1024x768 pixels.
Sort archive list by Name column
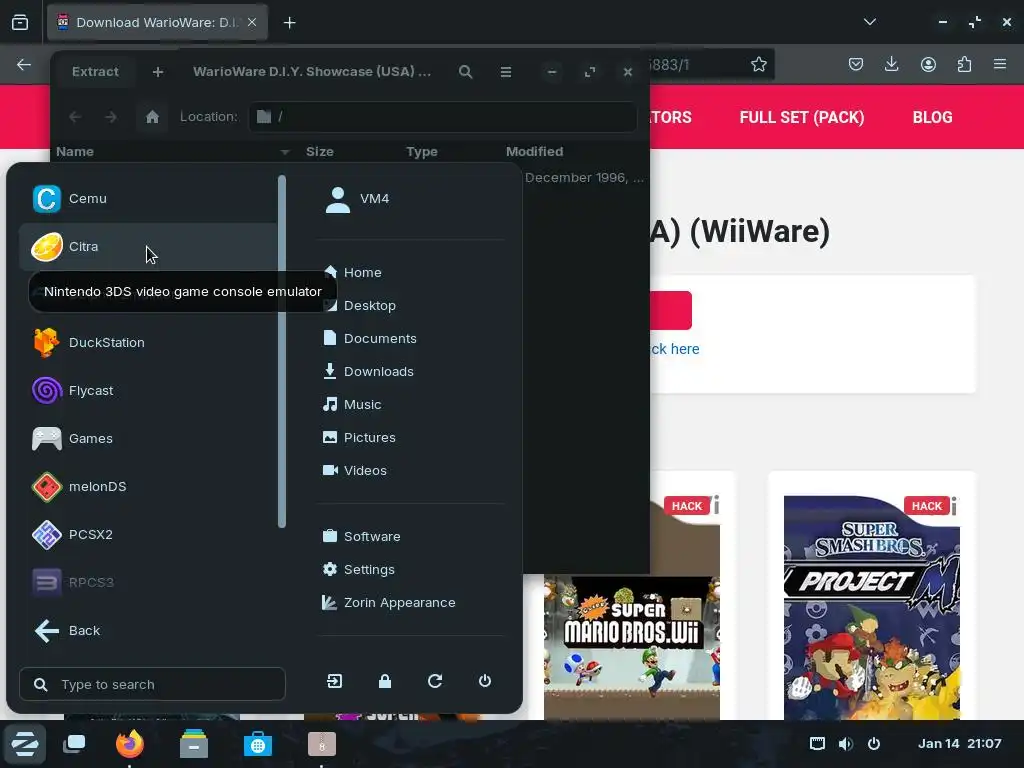pyautogui.click(x=172, y=152)
